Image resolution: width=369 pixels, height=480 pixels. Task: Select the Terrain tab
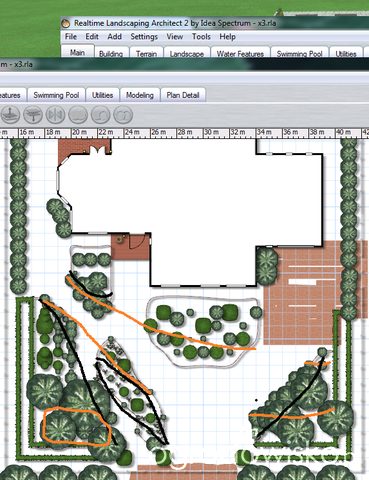click(x=146, y=53)
